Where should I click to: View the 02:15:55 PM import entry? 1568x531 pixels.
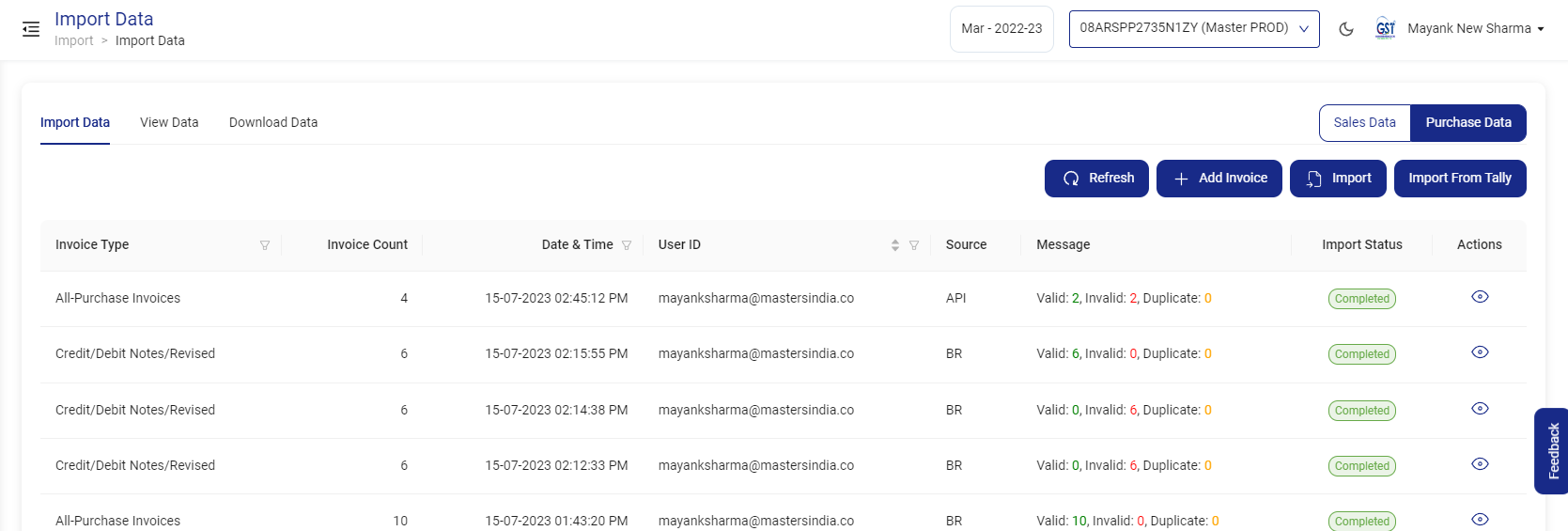[1479, 352]
